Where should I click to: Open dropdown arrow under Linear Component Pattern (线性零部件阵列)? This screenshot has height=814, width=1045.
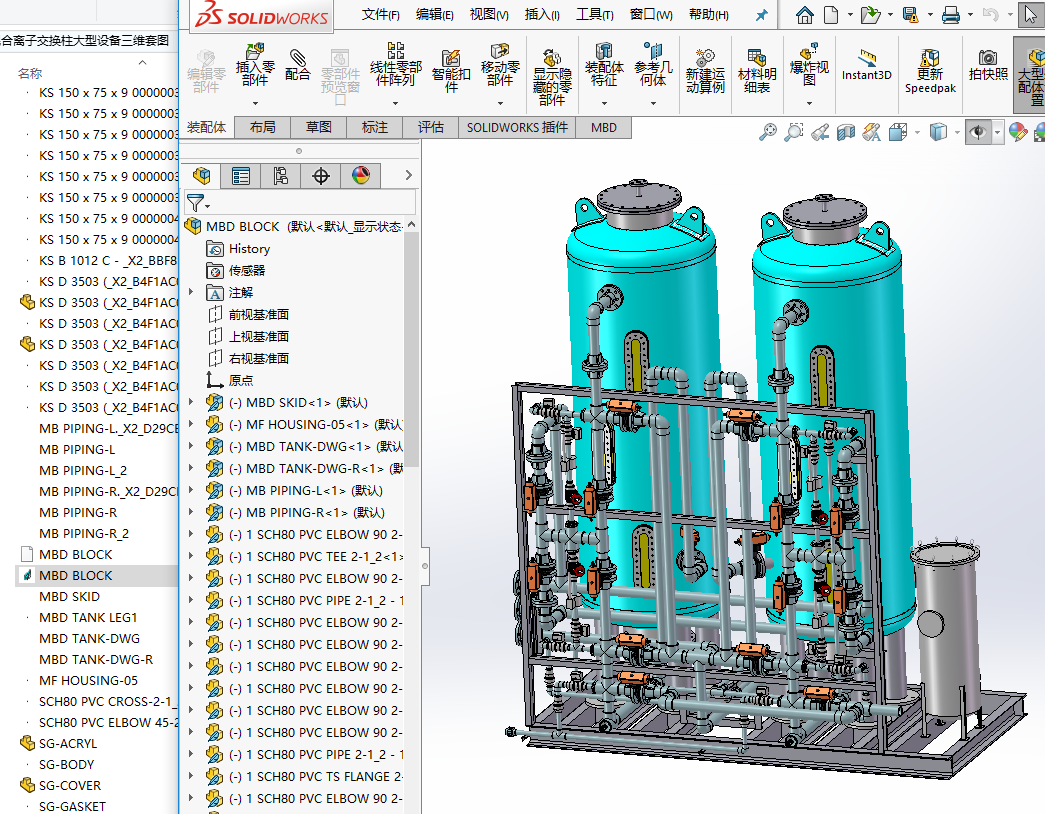tap(394, 102)
